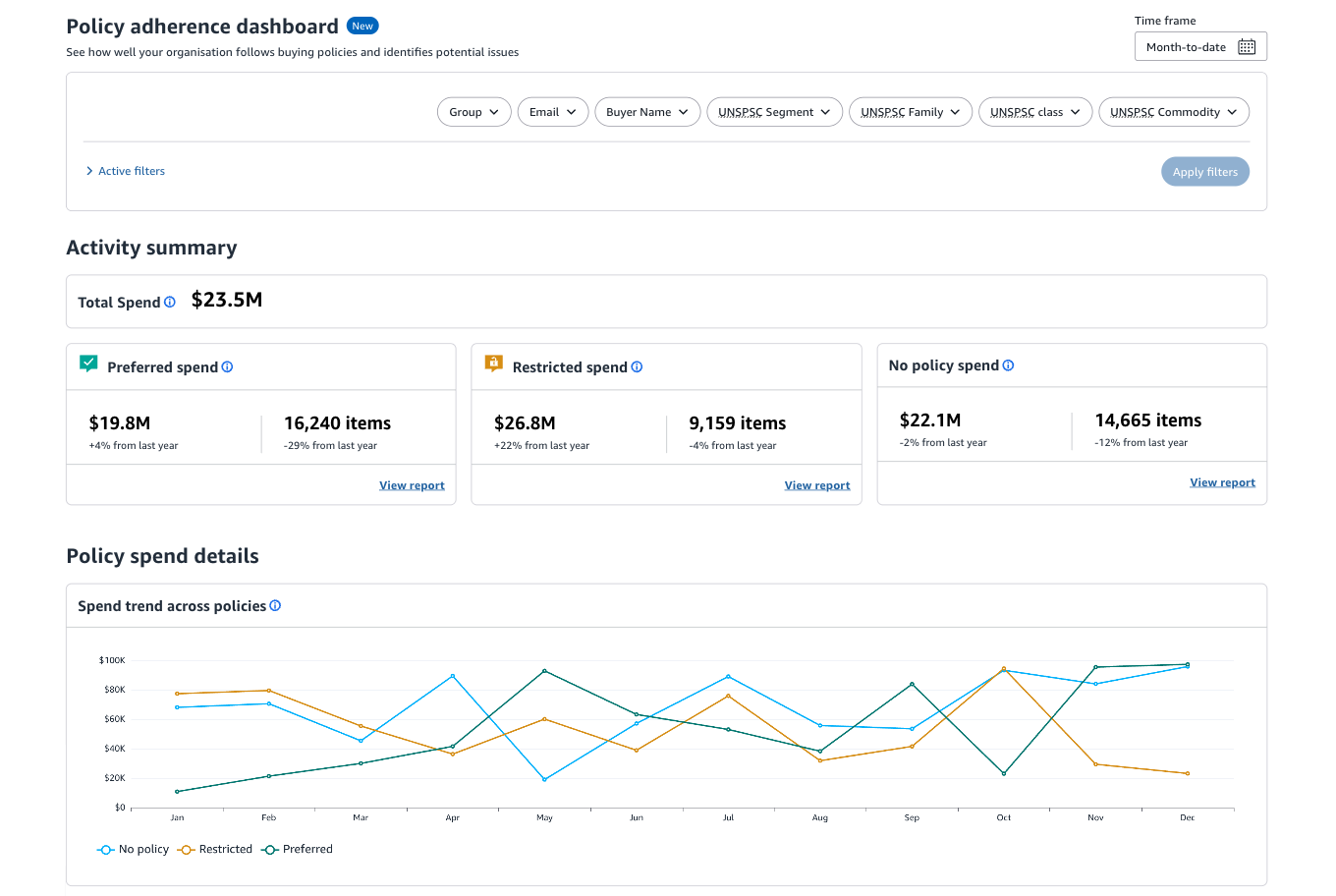Click the Spend trend across policies info icon
The image size is (1336, 896).
[276, 605]
